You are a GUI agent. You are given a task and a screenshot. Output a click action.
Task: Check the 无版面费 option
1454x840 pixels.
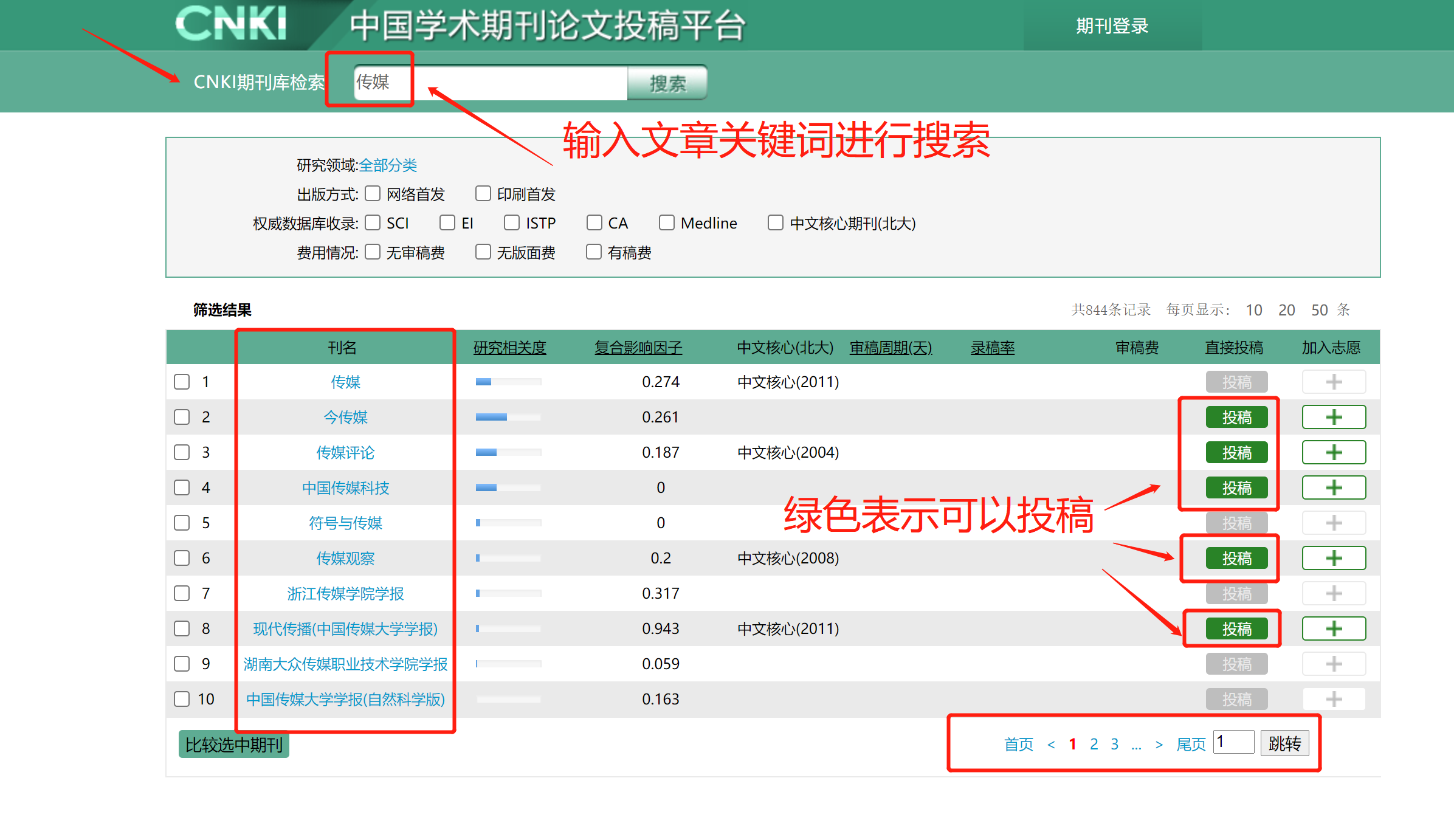[x=483, y=252]
